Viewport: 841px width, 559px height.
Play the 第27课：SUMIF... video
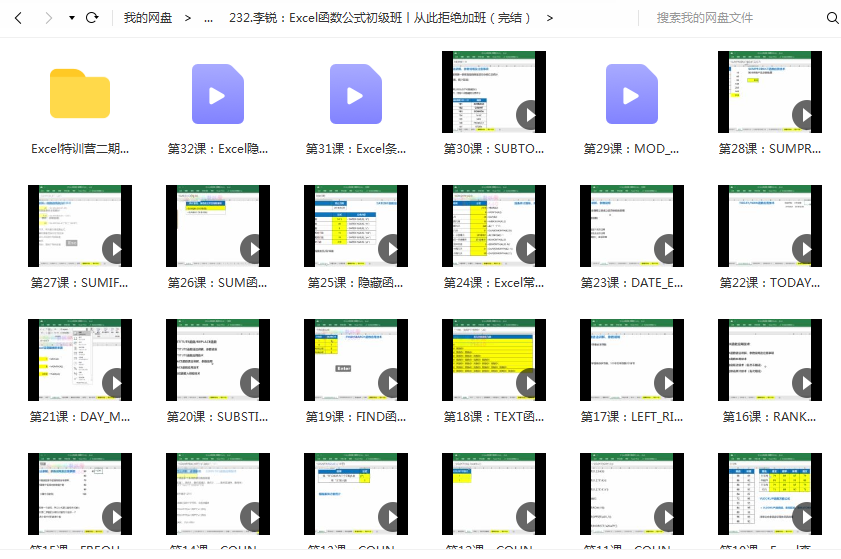[x=80, y=226]
